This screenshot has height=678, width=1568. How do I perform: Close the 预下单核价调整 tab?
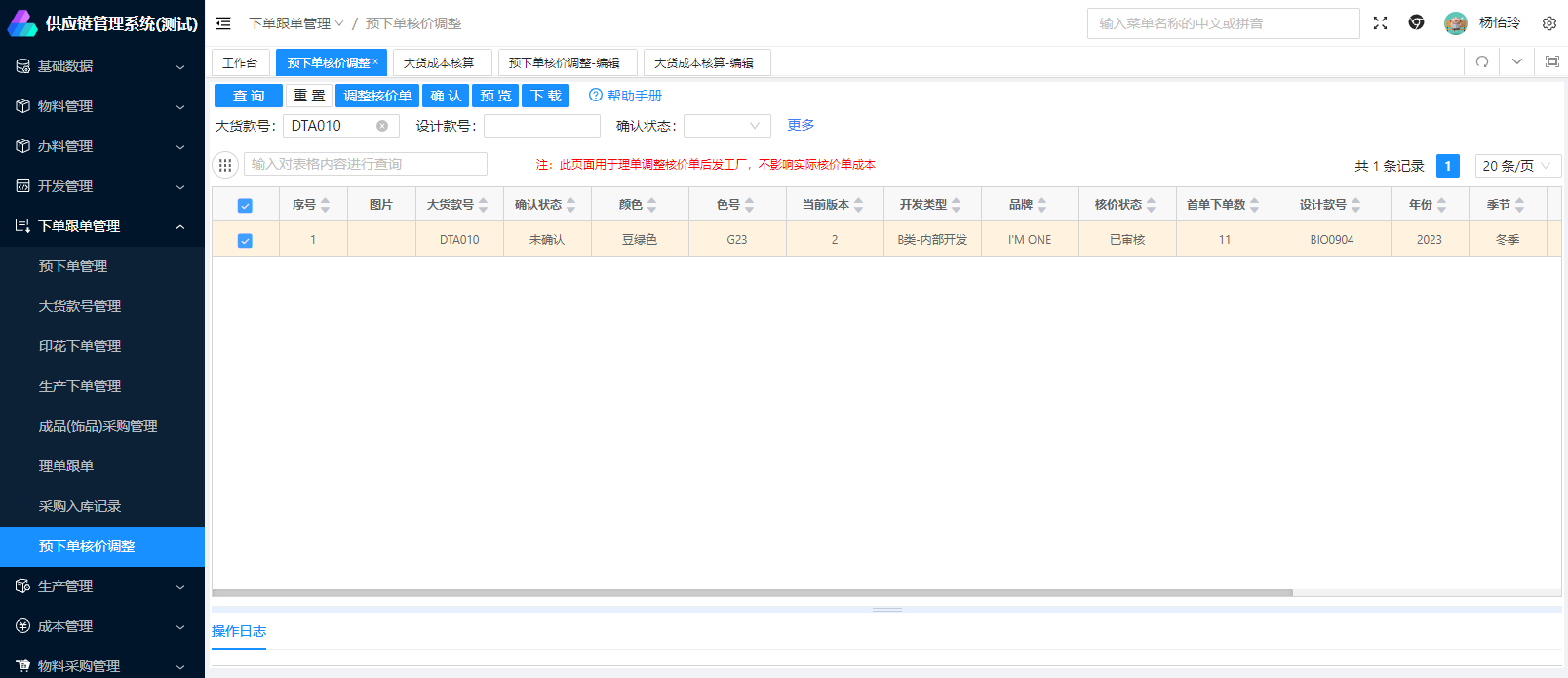click(x=375, y=61)
